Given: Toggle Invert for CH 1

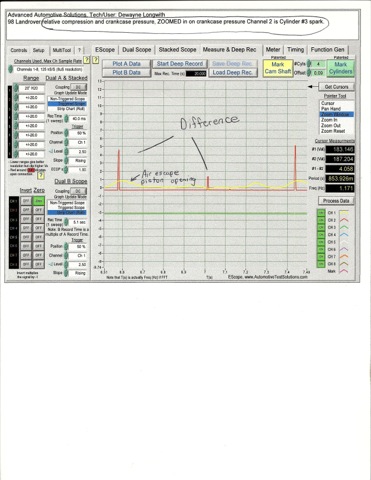Looking at the screenshot, I should [x=26, y=201].
